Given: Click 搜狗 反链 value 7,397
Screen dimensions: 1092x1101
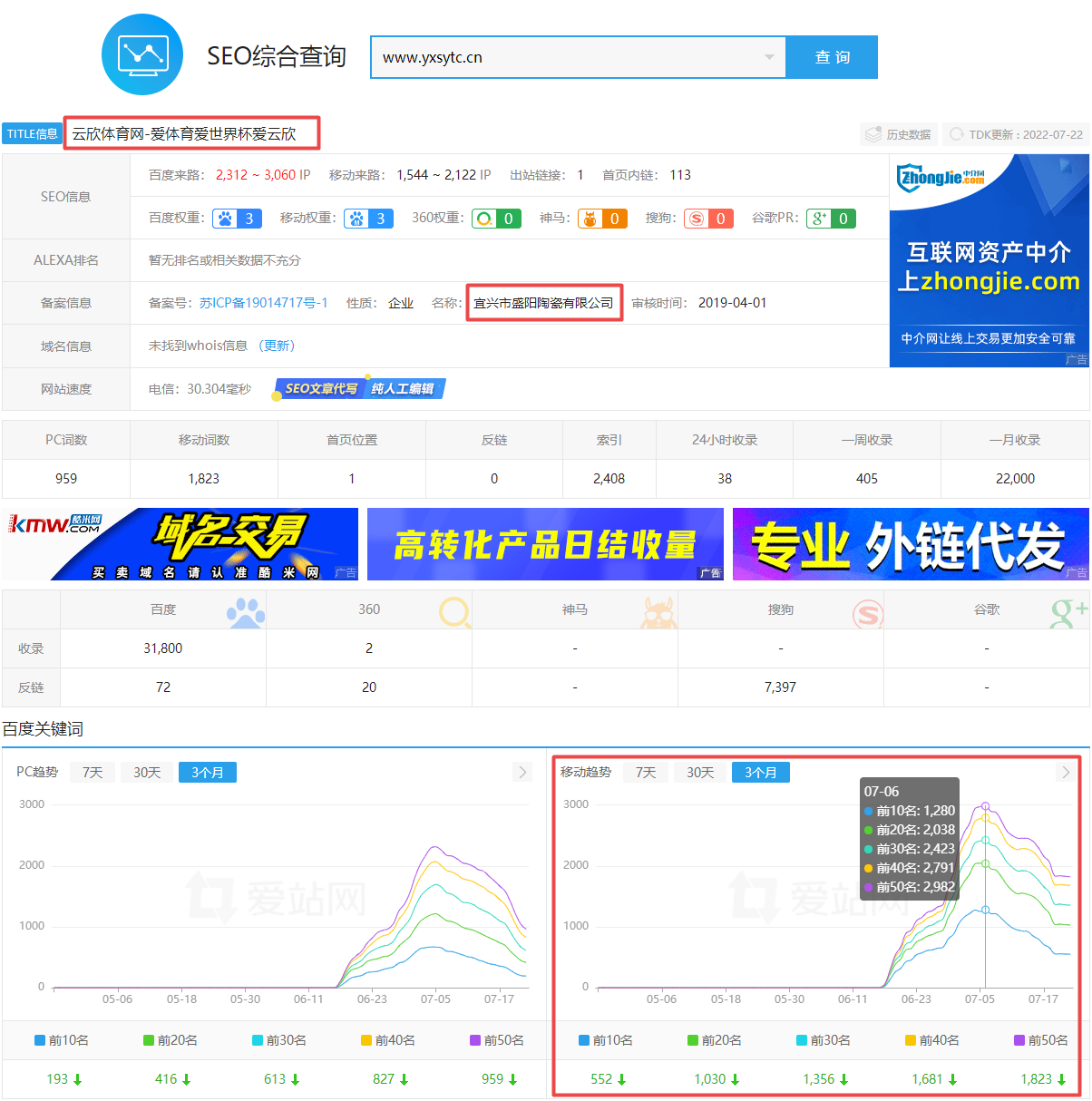Looking at the screenshot, I should pyautogui.click(x=780, y=687).
